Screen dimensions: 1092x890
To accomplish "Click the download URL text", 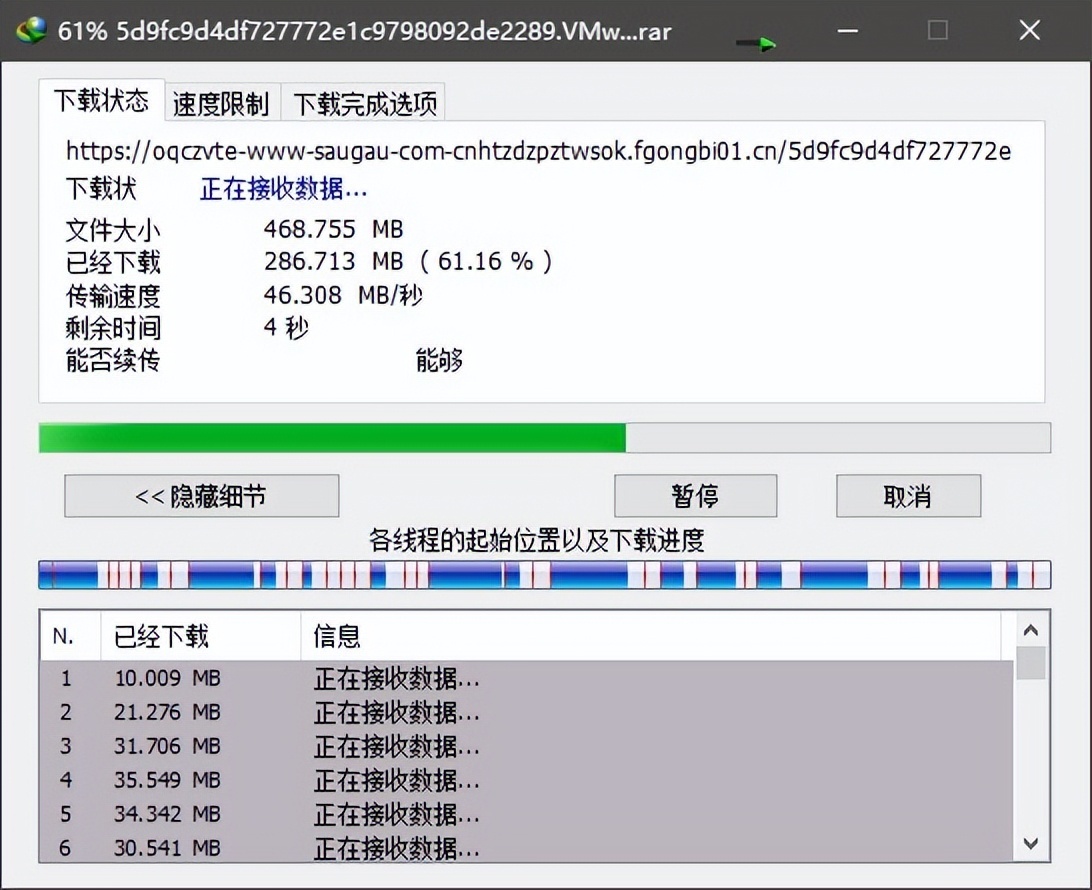I will (x=538, y=150).
